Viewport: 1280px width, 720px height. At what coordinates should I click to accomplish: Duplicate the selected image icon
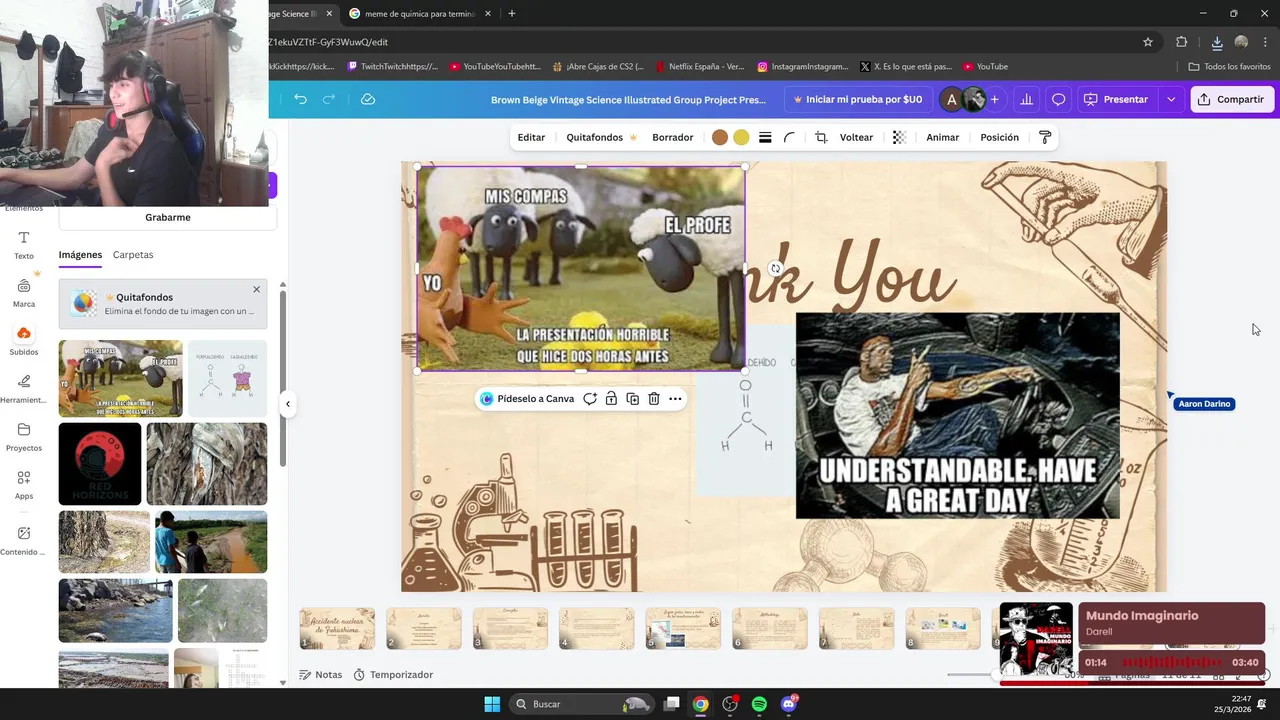pyautogui.click(x=632, y=399)
